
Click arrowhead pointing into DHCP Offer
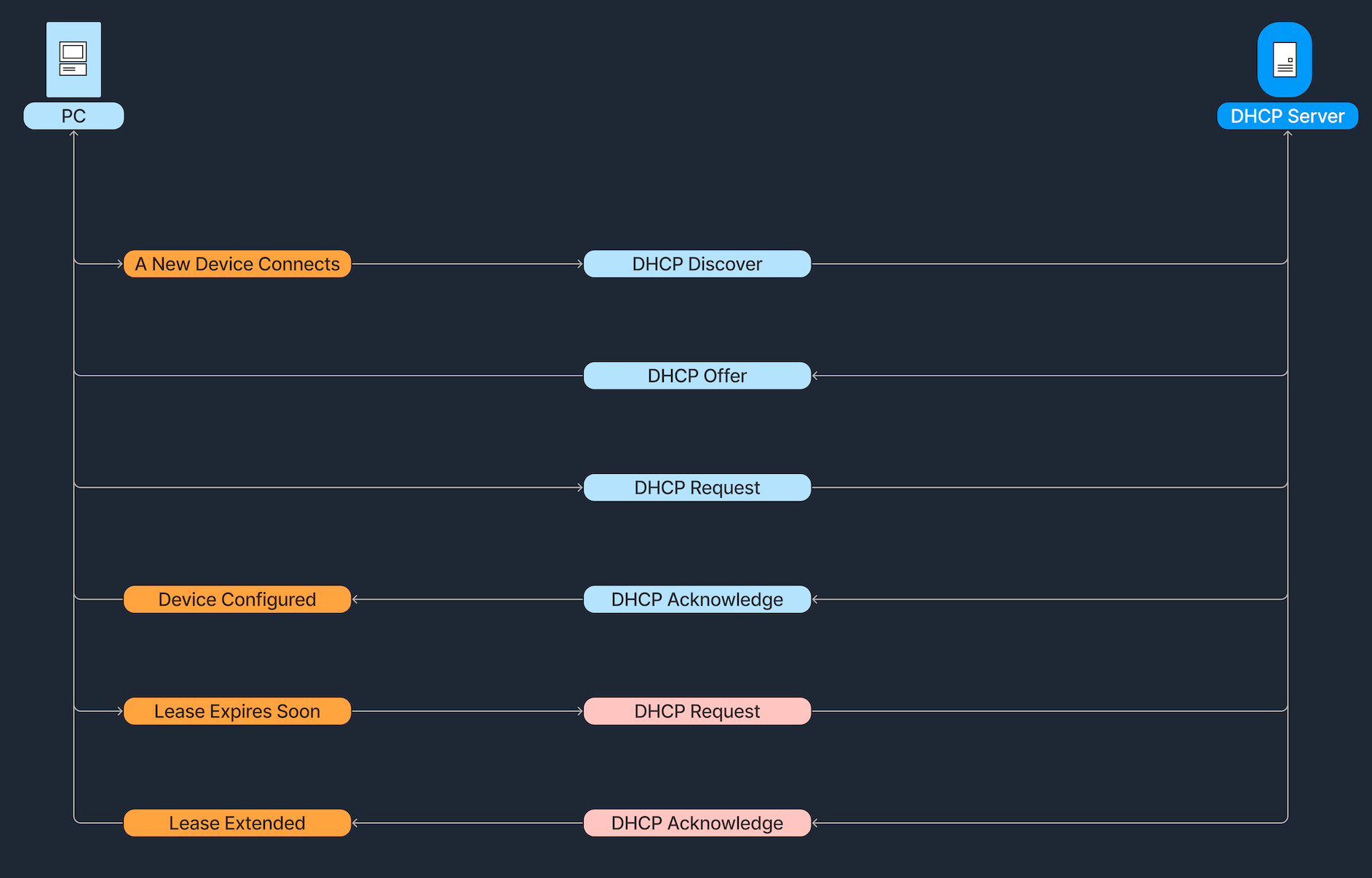[815, 376]
